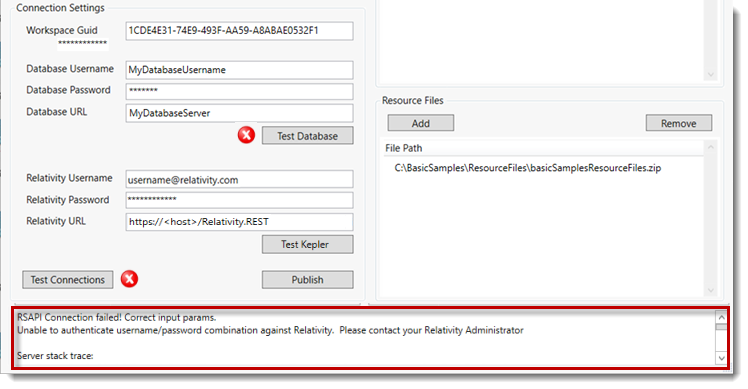This screenshot has width=748, height=389.
Task: Click the Test Connections button
Action: tap(68, 280)
